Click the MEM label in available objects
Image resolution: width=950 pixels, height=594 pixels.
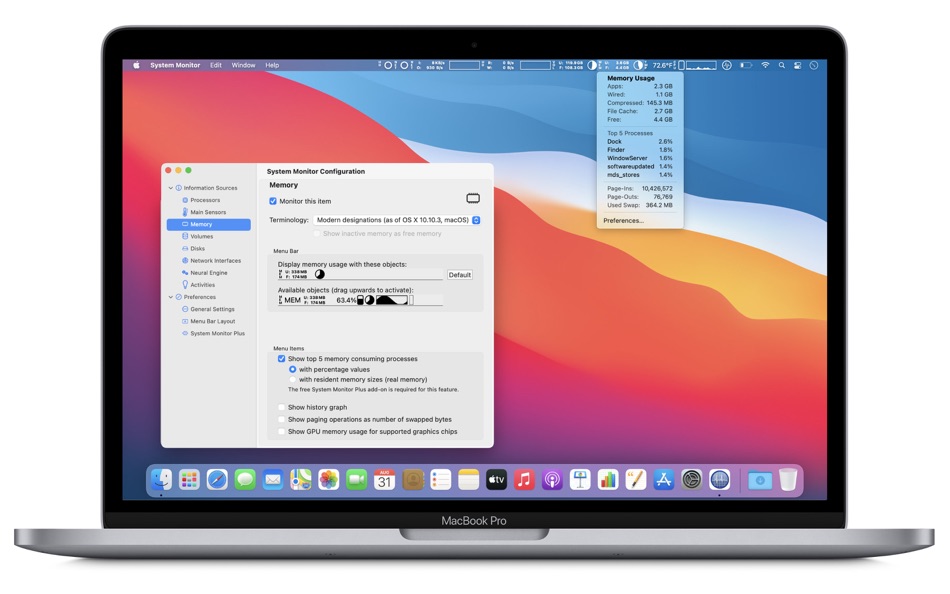[x=292, y=300]
